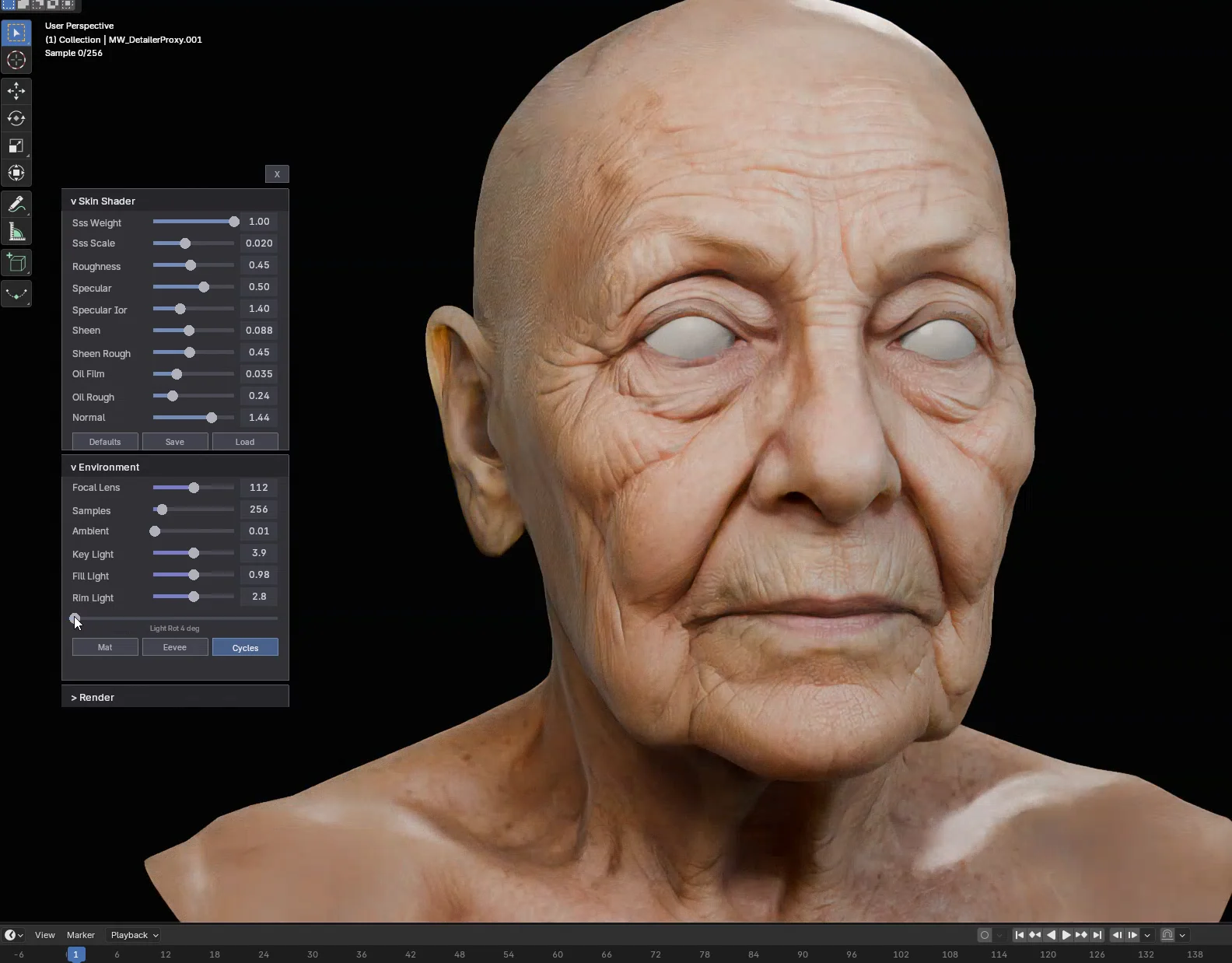Play animation in reverse

click(x=1051, y=935)
